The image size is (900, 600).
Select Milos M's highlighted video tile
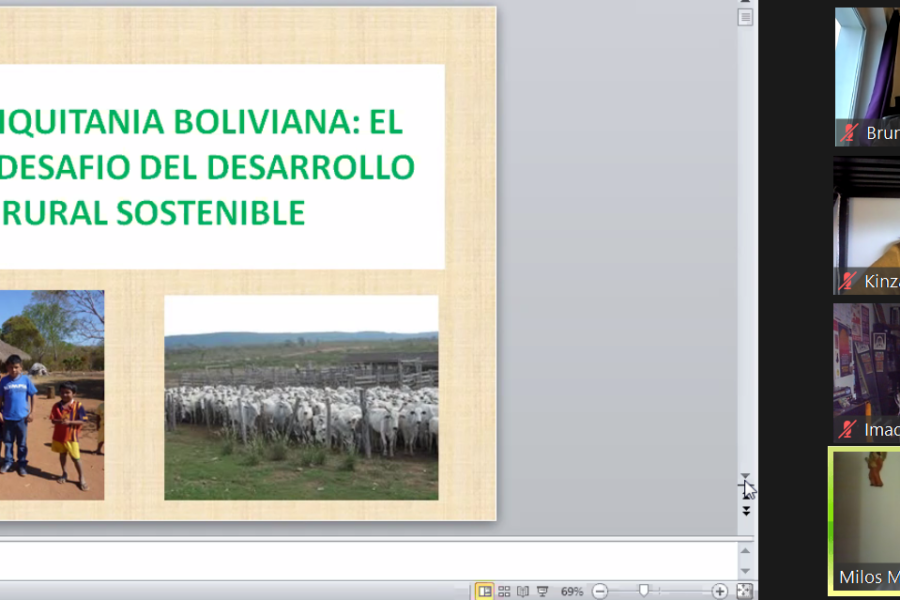coord(866,520)
